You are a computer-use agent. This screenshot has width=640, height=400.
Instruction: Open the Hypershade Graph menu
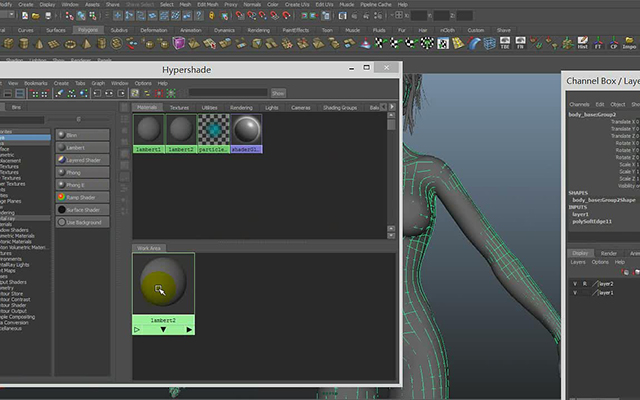[98, 83]
